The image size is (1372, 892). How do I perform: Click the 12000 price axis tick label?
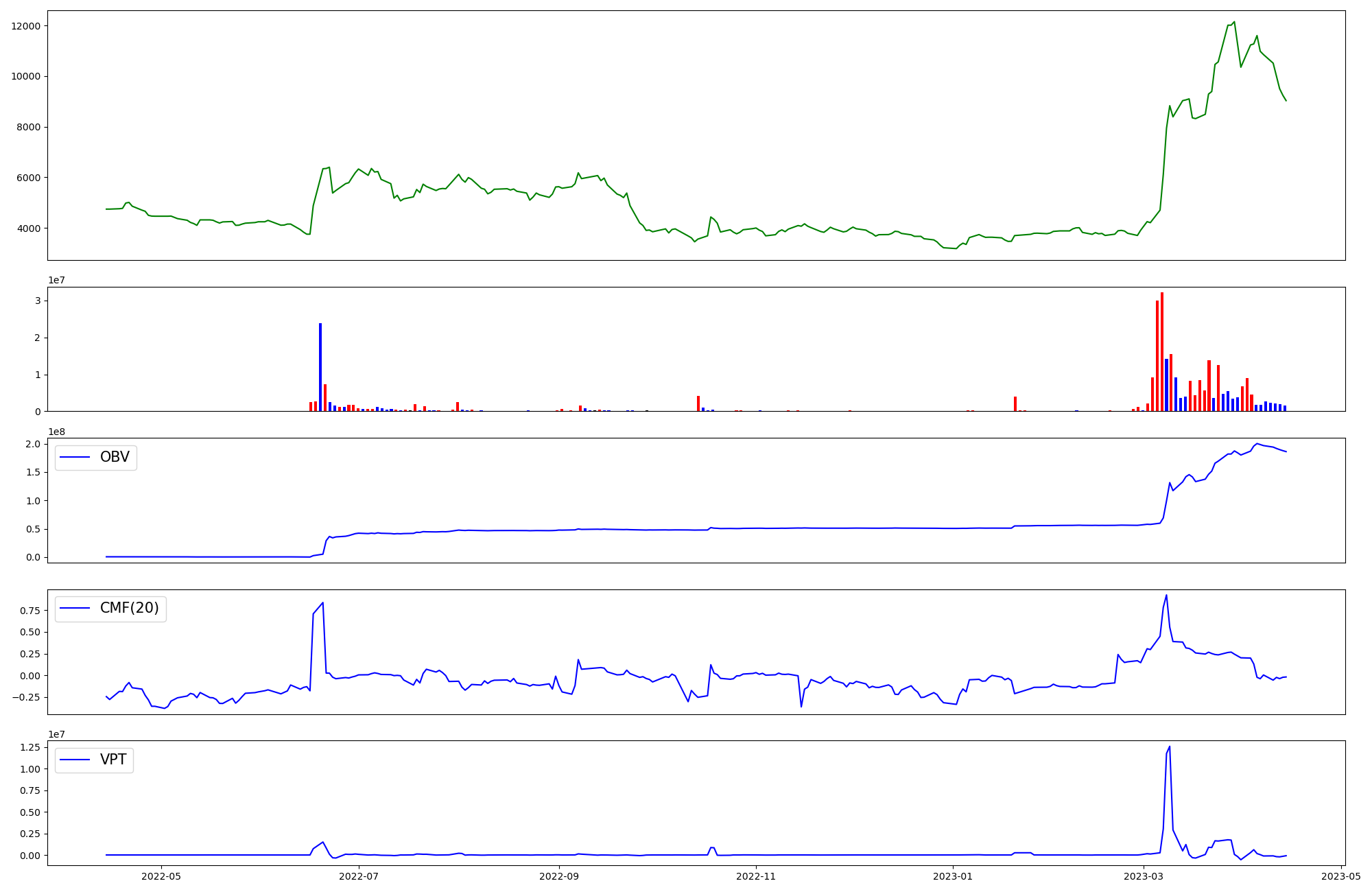pos(26,26)
